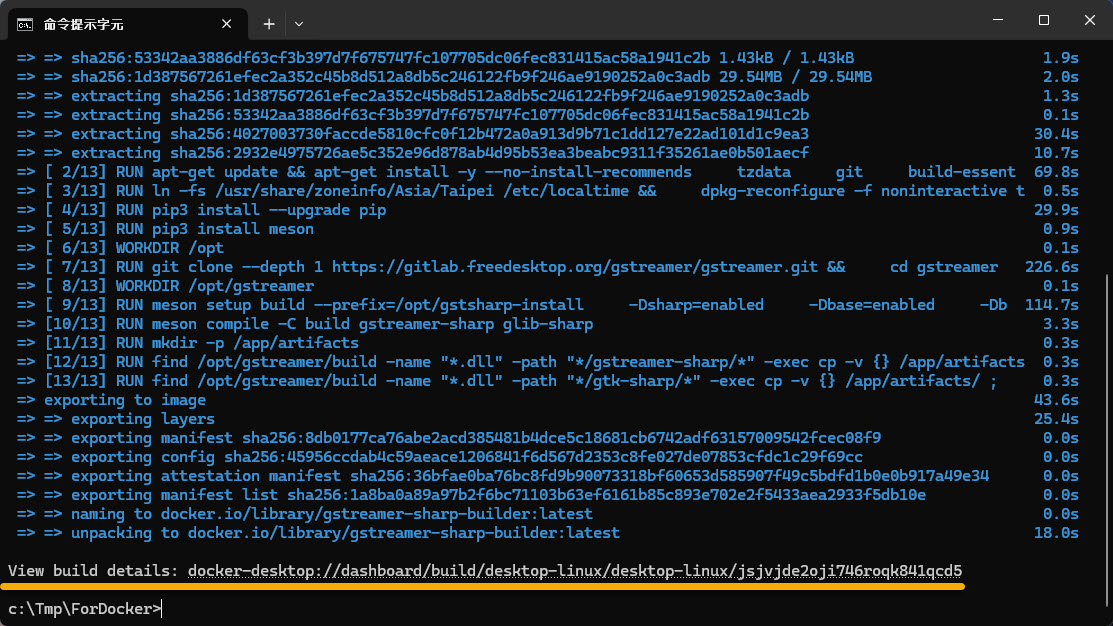The image size is (1113, 626).
Task: Click the 226.6s timing value
Action: [x=1059, y=267]
